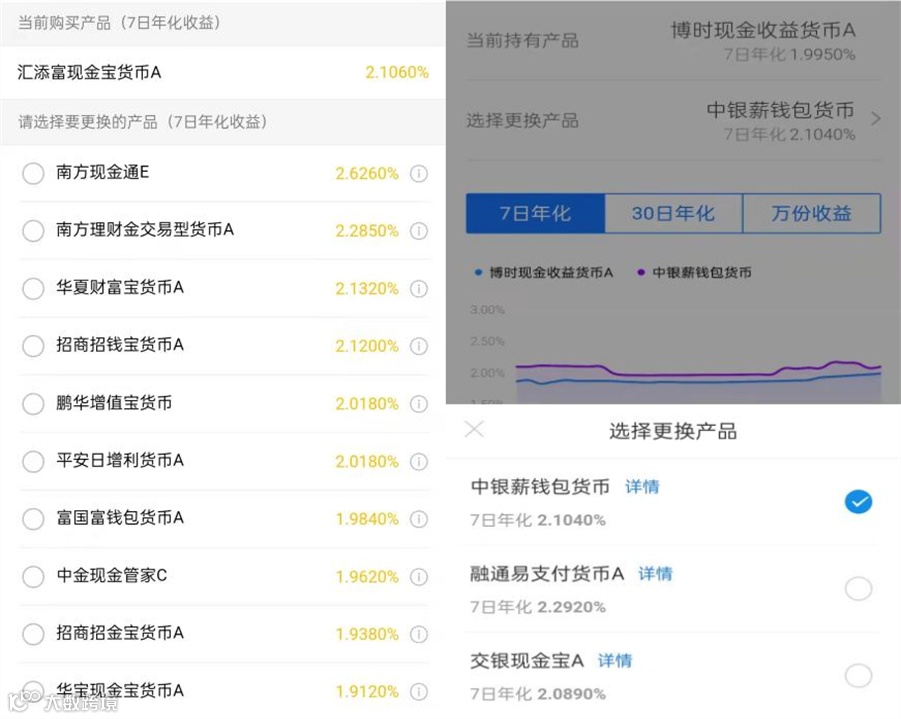Click 7日年化 1.9950% holding value
This screenshot has height=719, width=901.
point(790,55)
